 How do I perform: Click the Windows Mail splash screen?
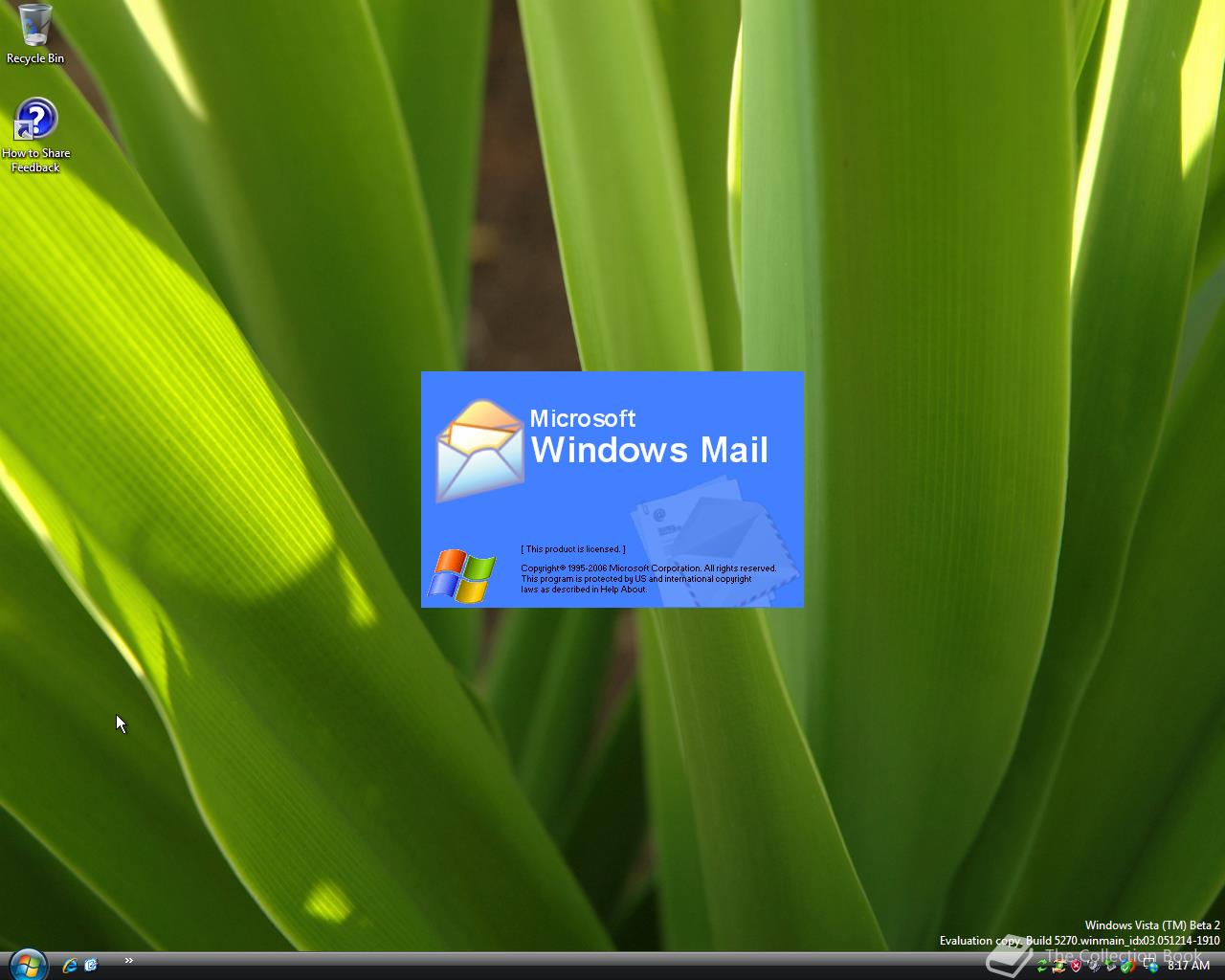click(612, 489)
